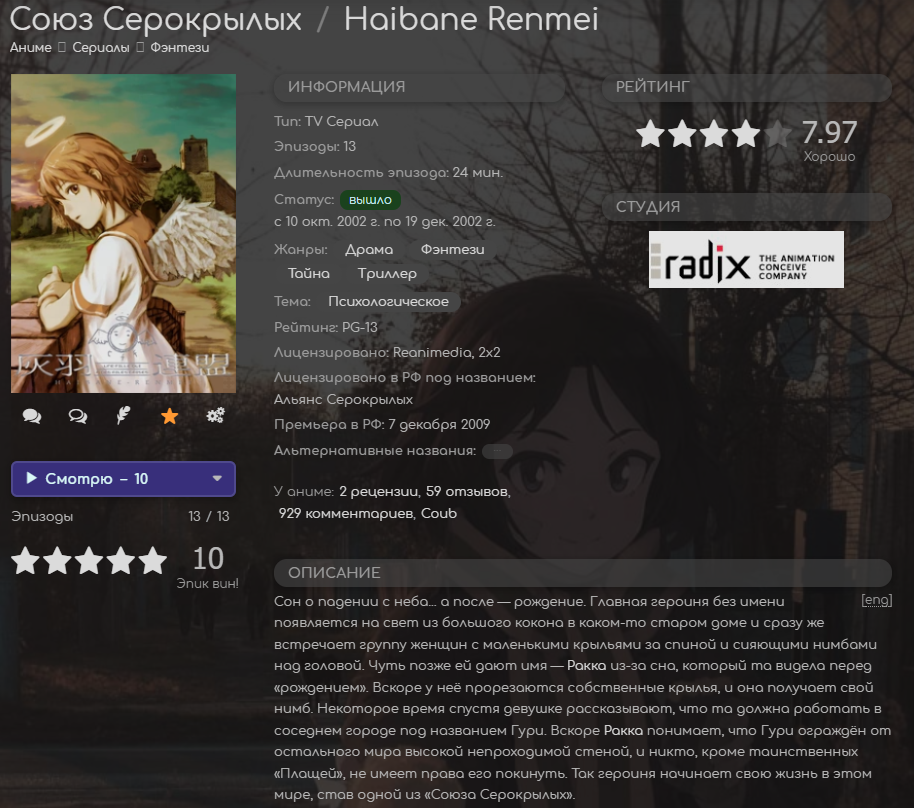This screenshot has height=808, width=914.
Task: Click the Альянс Серокрылых licensed title
Action: (x=343, y=399)
